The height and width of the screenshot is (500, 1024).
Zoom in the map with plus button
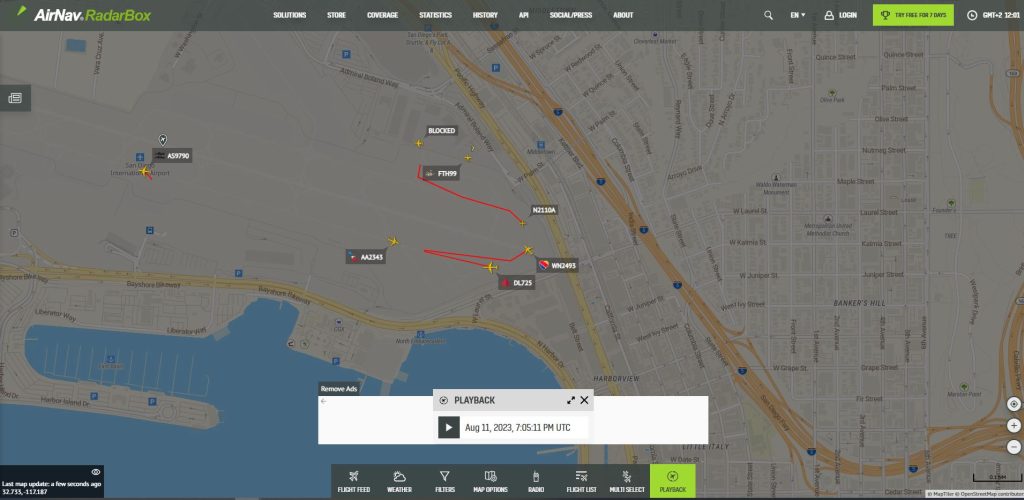point(1014,426)
